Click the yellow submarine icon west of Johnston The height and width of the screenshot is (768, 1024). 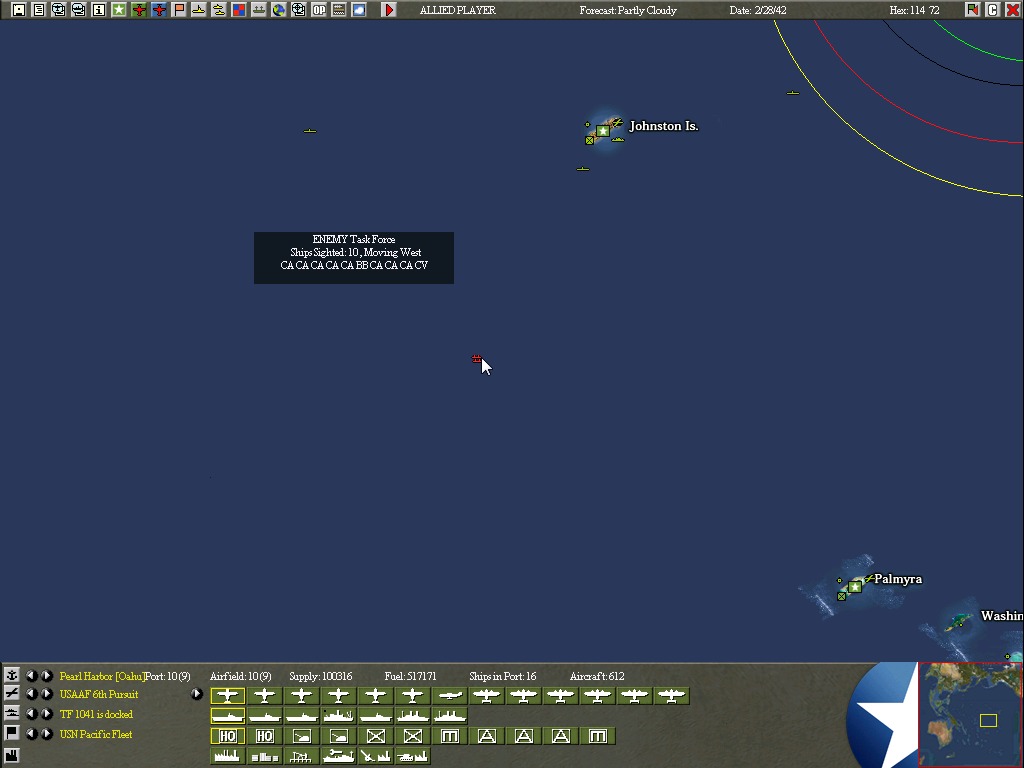(x=310, y=131)
